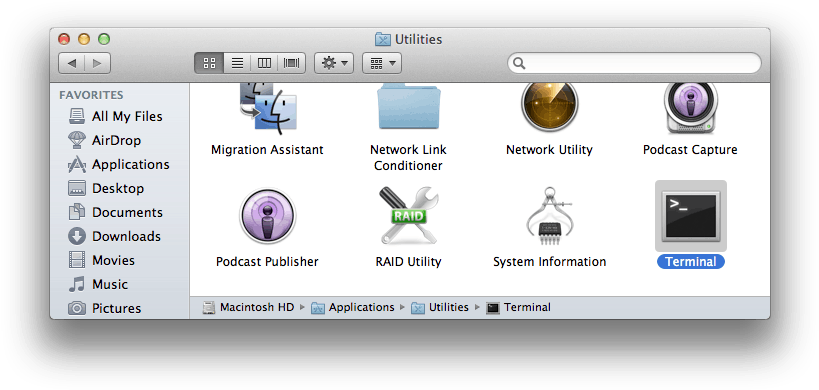Open the Movies sidebar folder
Image resolution: width=819 pixels, height=390 pixels.
tap(101, 261)
